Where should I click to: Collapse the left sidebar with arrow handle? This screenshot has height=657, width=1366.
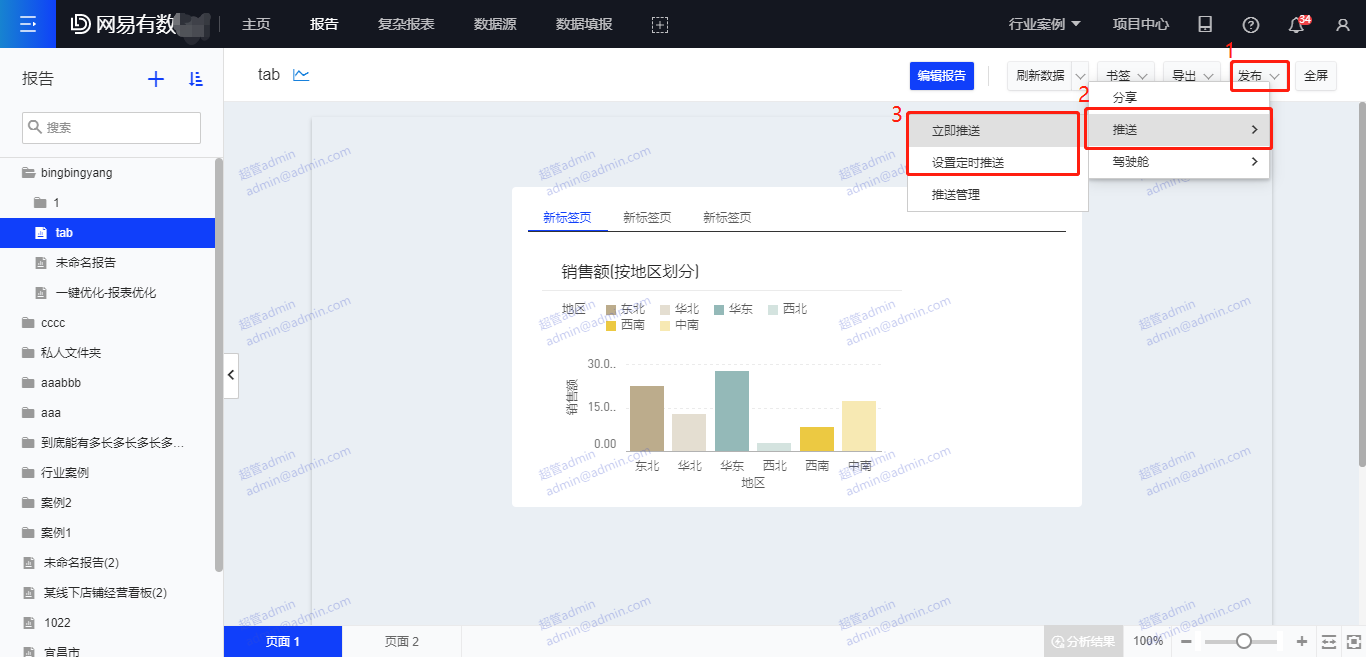coord(231,375)
